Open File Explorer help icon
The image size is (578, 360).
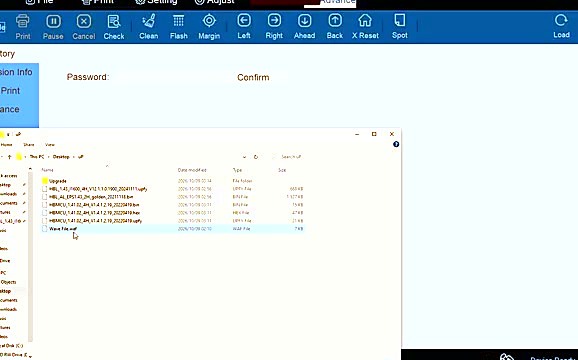[396, 144]
